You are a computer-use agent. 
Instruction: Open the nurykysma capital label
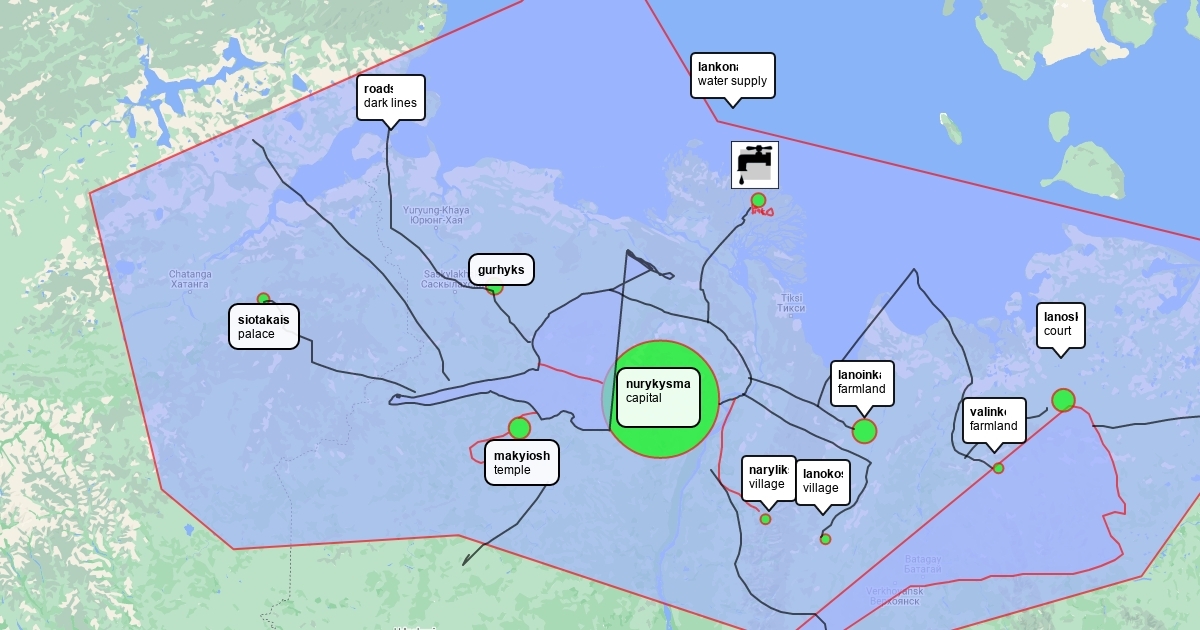[658, 397]
